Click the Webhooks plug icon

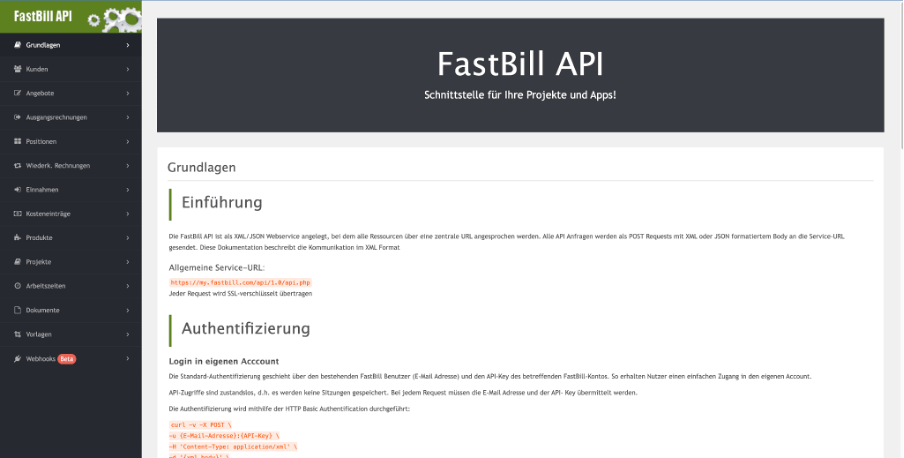pyautogui.click(x=17, y=359)
